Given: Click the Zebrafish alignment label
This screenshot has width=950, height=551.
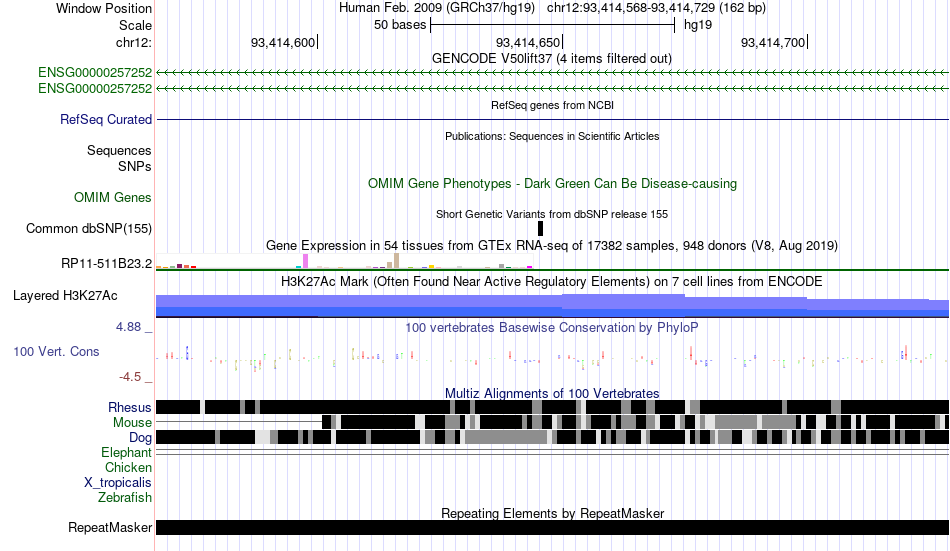Looking at the screenshot, I should pyautogui.click(x=125, y=498).
